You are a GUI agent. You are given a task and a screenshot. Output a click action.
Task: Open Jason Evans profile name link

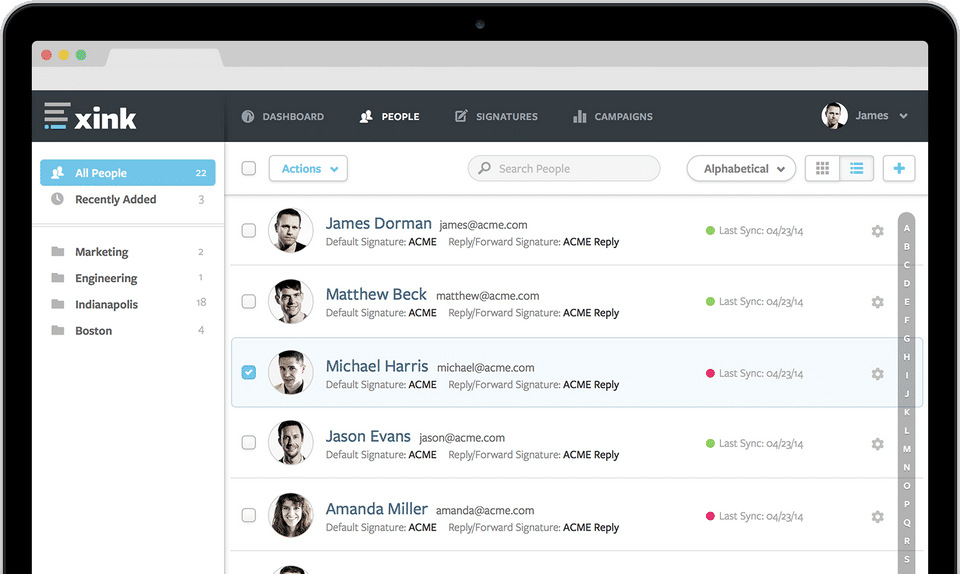[368, 436]
